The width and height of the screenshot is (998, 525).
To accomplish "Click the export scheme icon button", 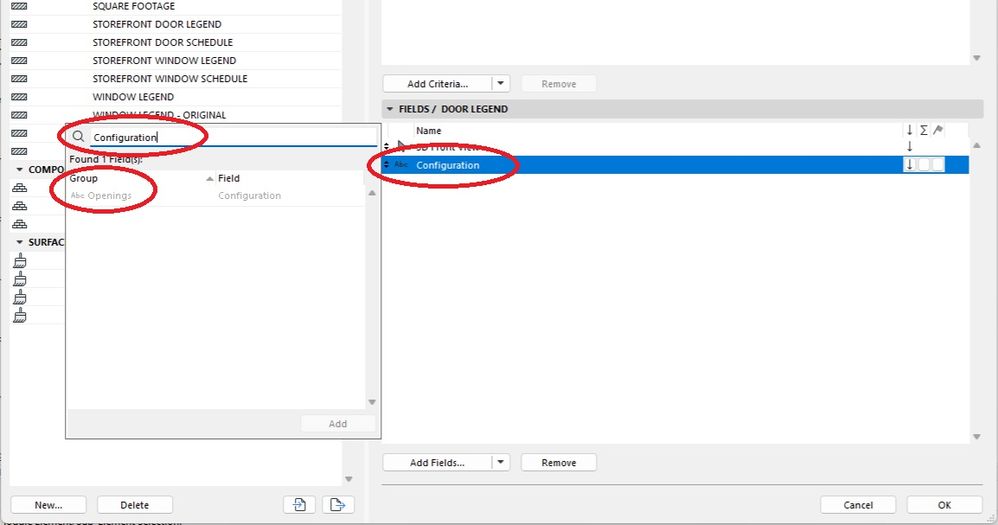I will point(337,505).
